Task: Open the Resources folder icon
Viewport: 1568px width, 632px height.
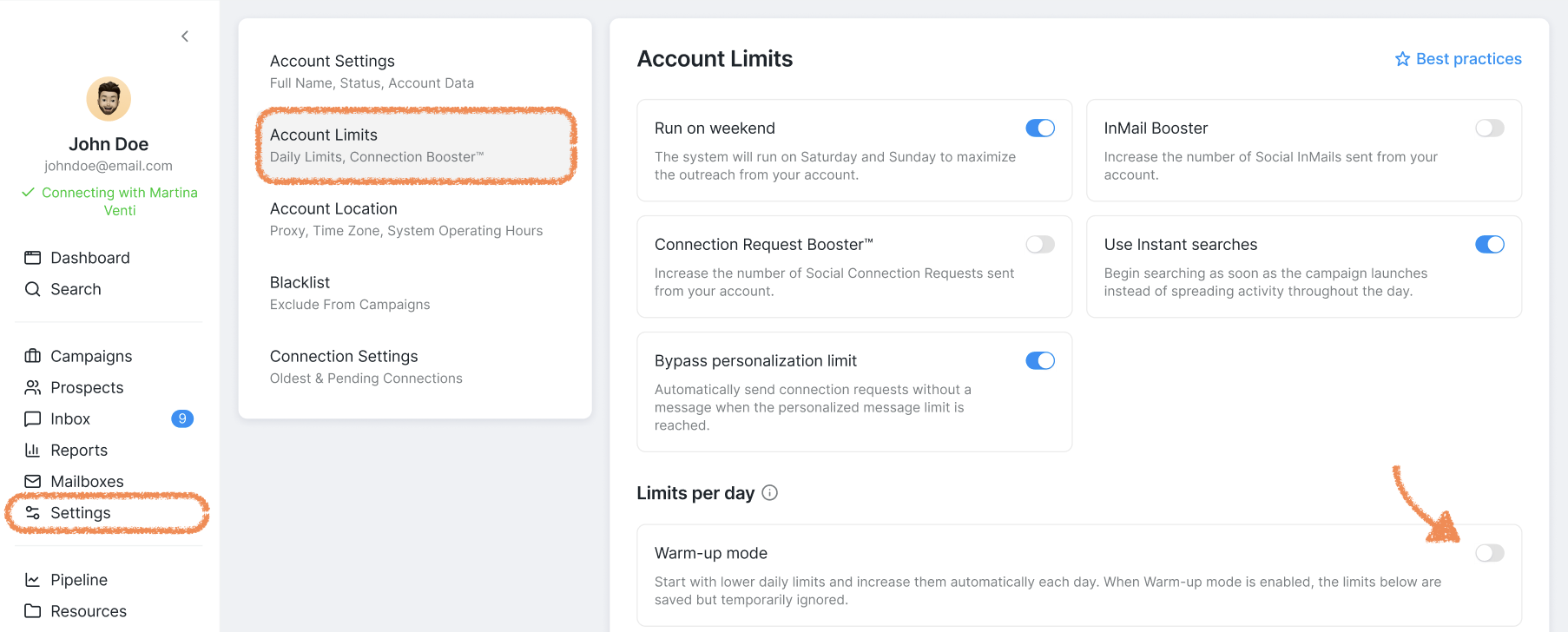Action: [33, 611]
